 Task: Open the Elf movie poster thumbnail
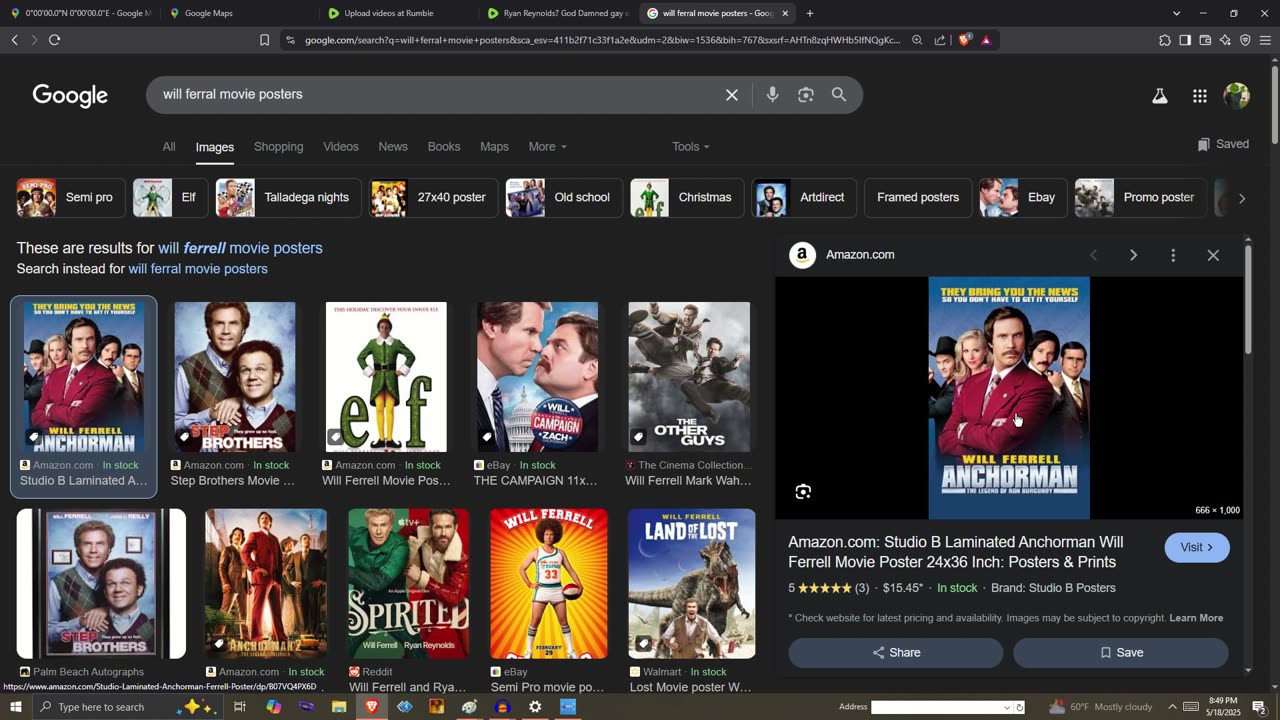click(x=386, y=377)
